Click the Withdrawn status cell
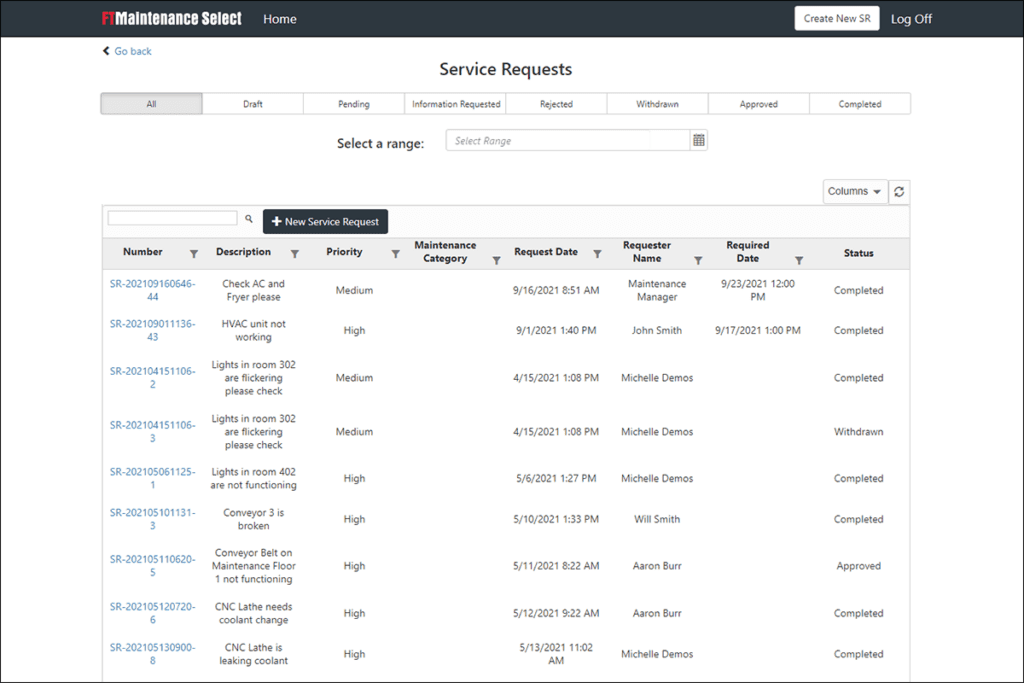Image resolution: width=1024 pixels, height=683 pixels. tap(858, 432)
